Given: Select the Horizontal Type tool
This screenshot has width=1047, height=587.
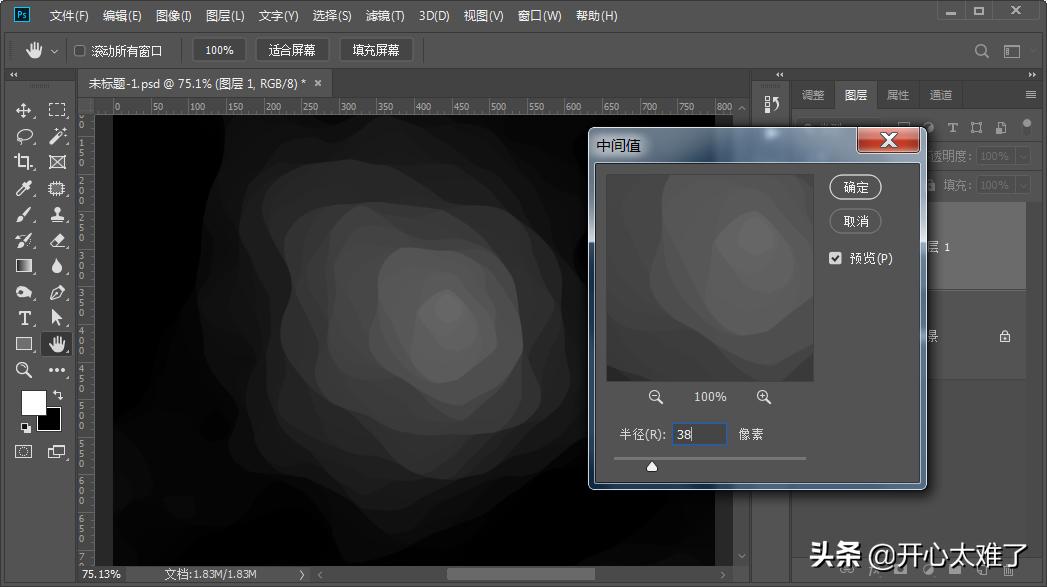Looking at the screenshot, I should click(x=24, y=318).
